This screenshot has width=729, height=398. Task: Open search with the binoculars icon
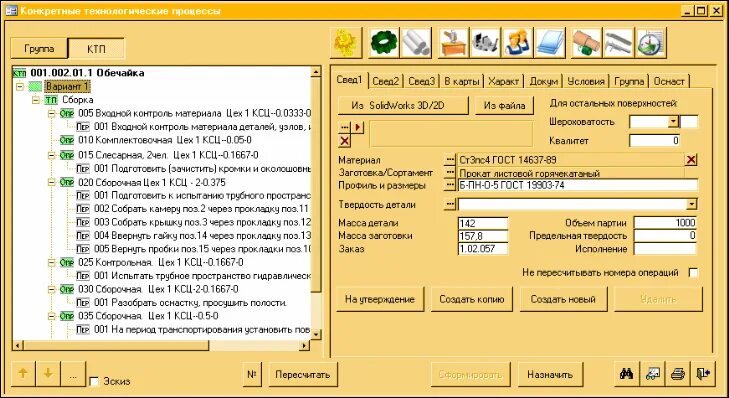(627, 374)
